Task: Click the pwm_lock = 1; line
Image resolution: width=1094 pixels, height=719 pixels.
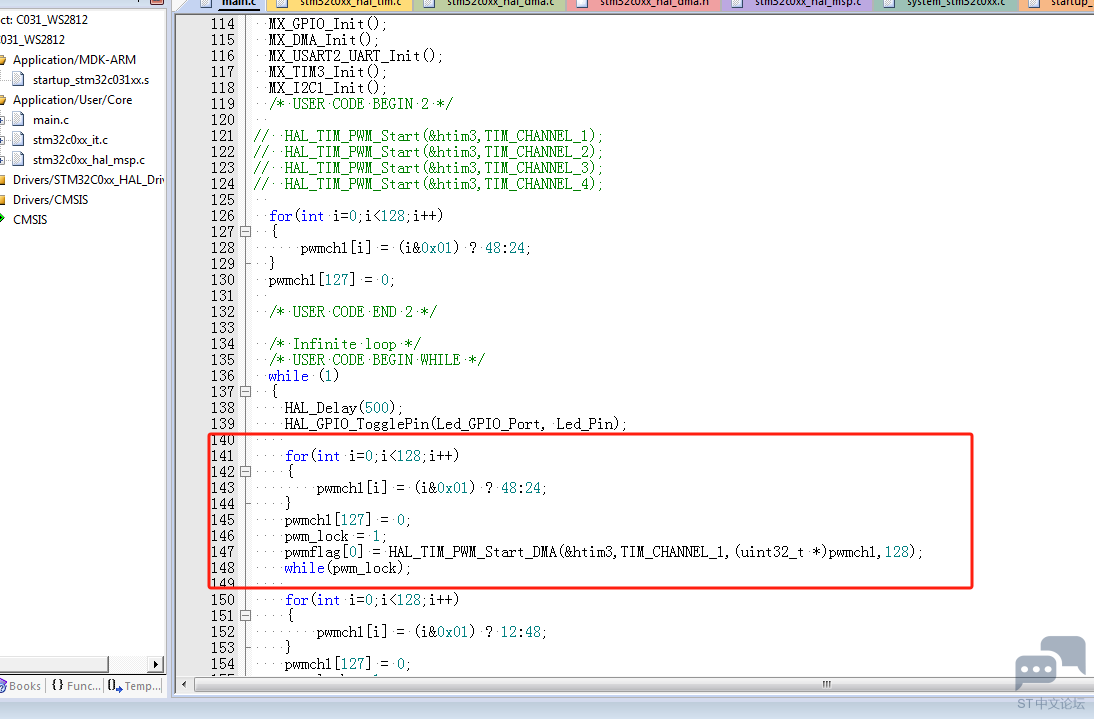Action: tap(336, 537)
